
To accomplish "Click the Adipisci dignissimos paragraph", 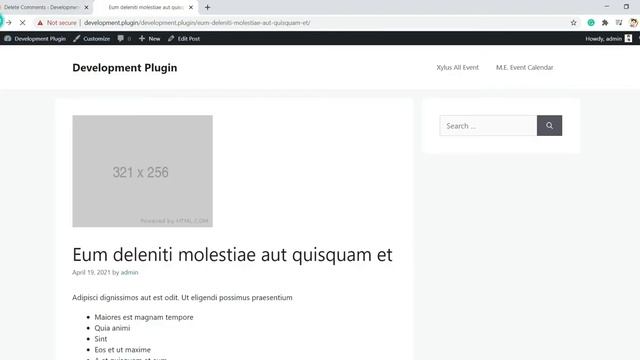I will [x=182, y=298].
